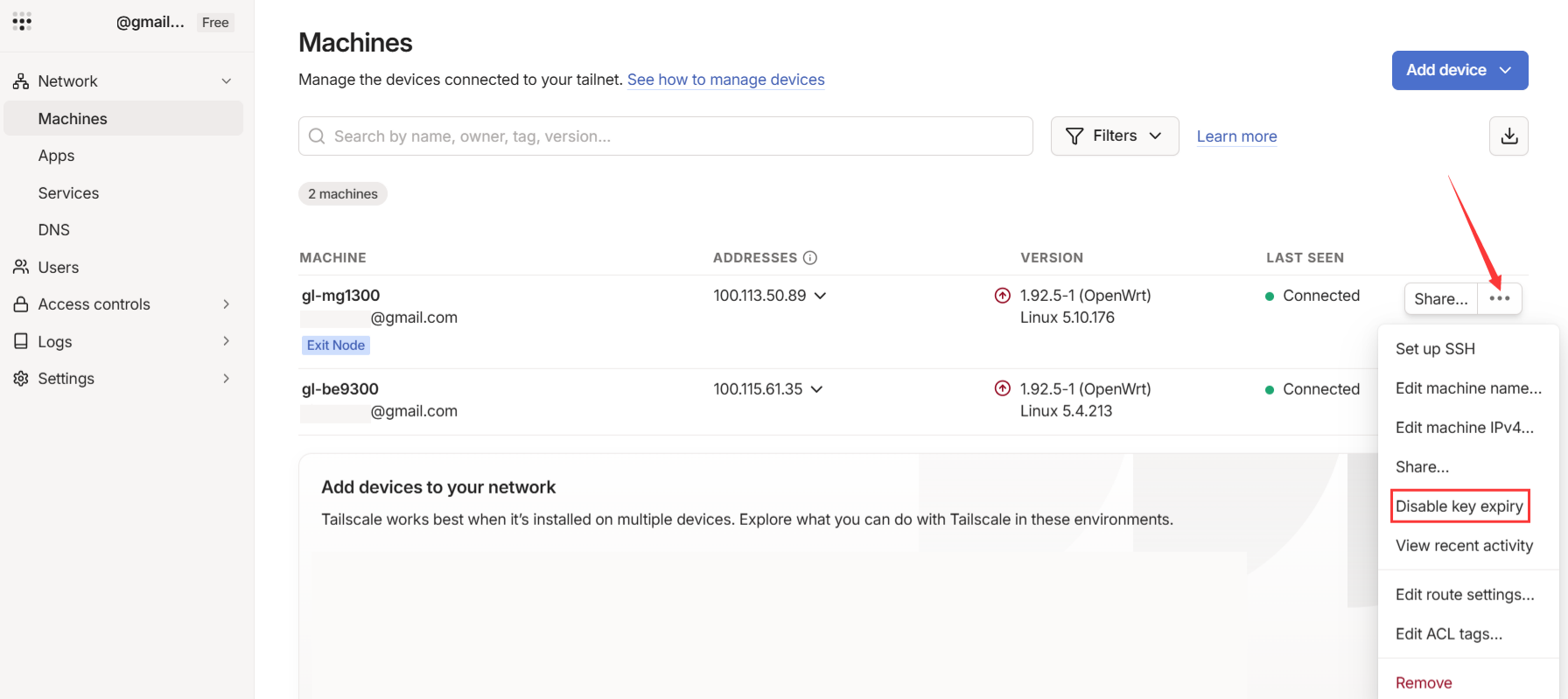The height and width of the screenshot is (699, 1568).
Task: Download the machine list with export icon
Action: tap(1509, 136)
